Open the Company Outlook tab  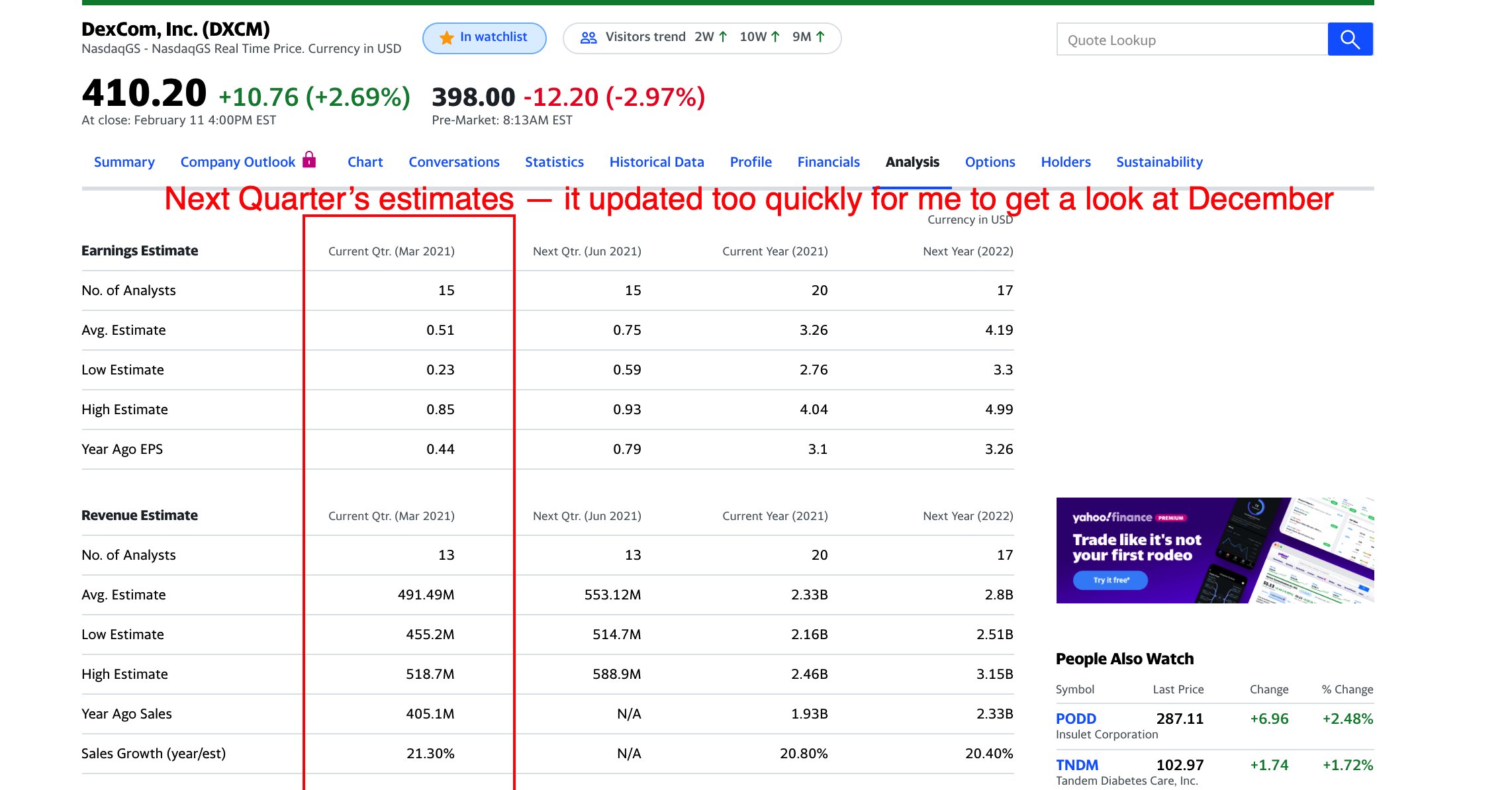[238, 162]
